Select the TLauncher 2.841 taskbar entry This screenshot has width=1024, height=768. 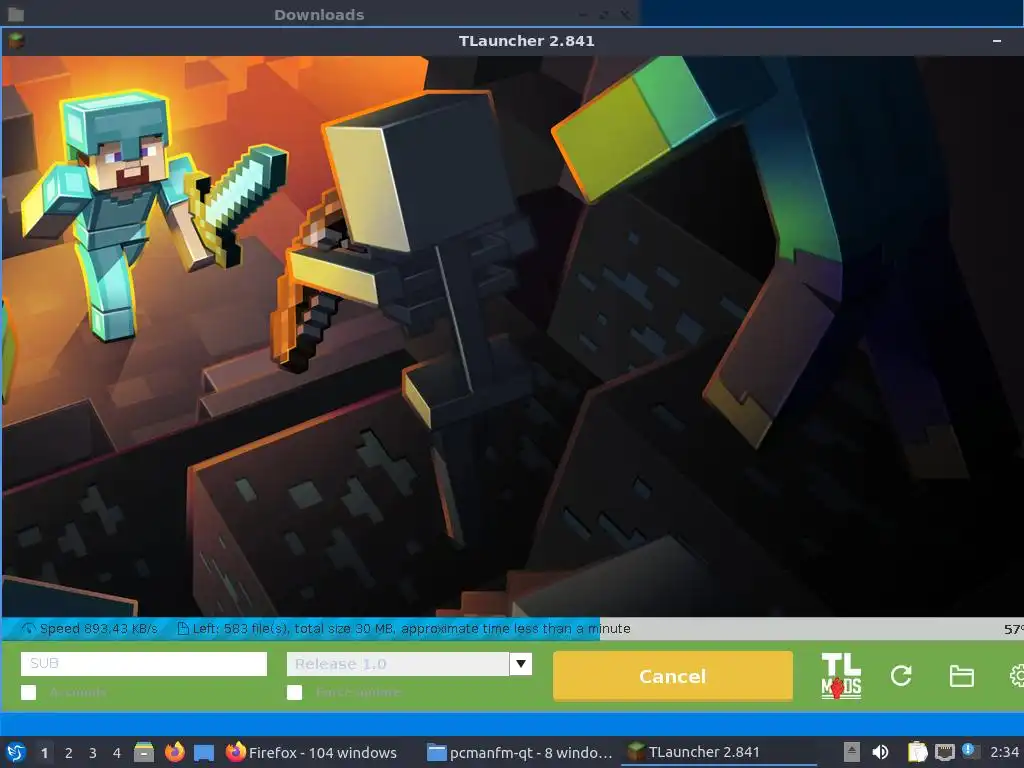coord(718,752)
